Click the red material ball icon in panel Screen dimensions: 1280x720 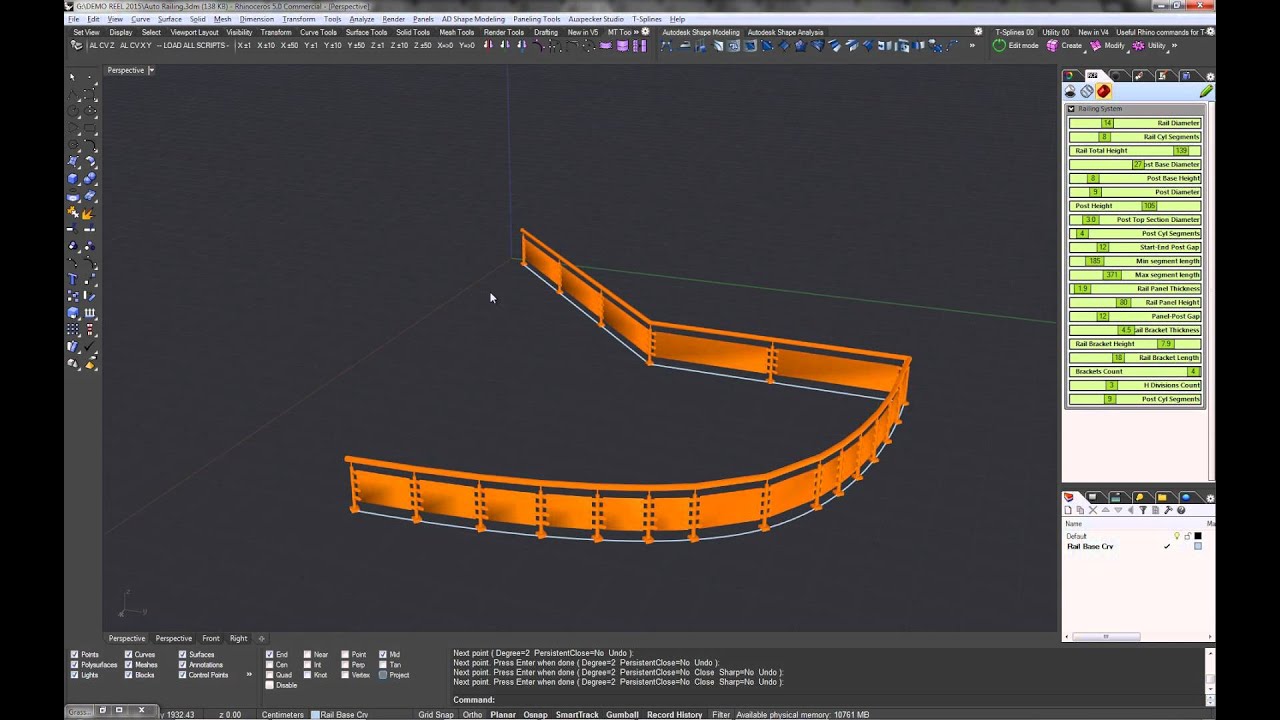pos(1103,91)
